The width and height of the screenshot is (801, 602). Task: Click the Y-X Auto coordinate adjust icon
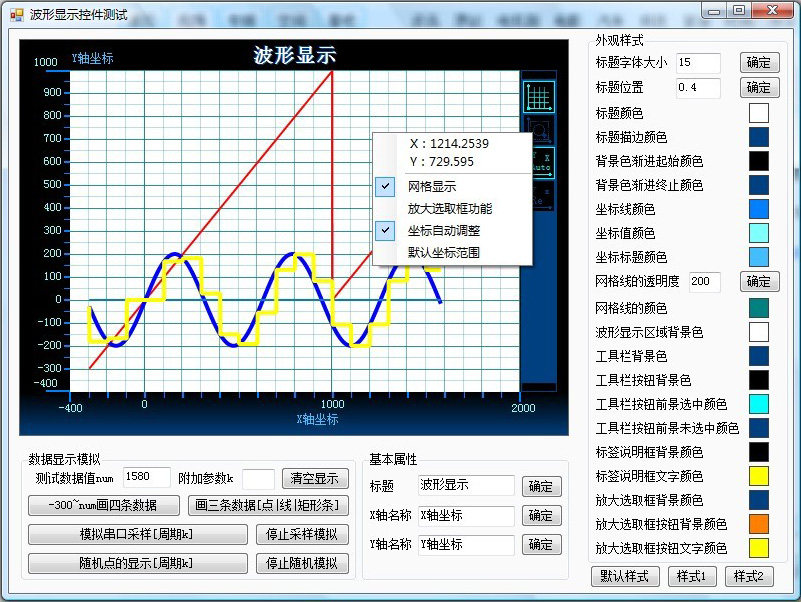[541, 163]
